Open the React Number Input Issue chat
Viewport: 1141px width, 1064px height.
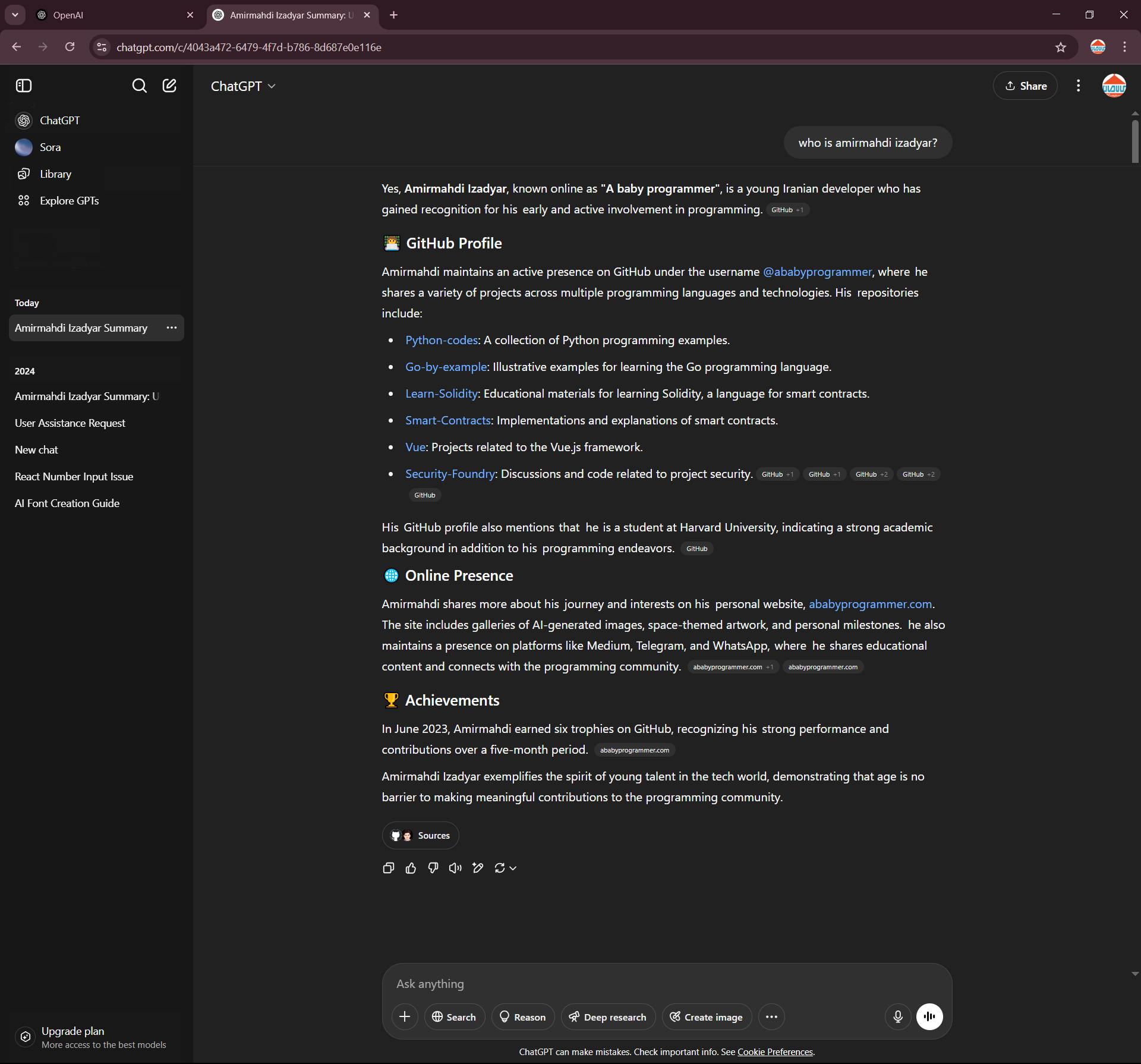pos(96,476)
